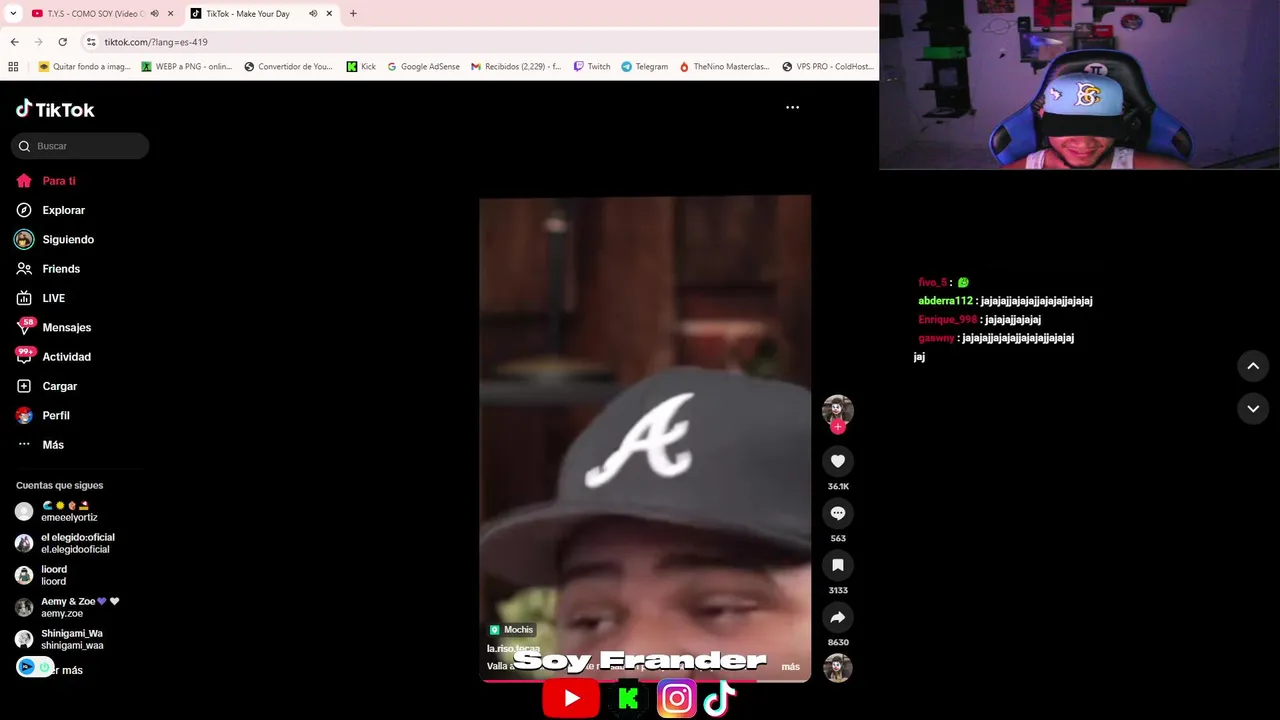
Task: Go back in browser history
Action: (14, 42)
